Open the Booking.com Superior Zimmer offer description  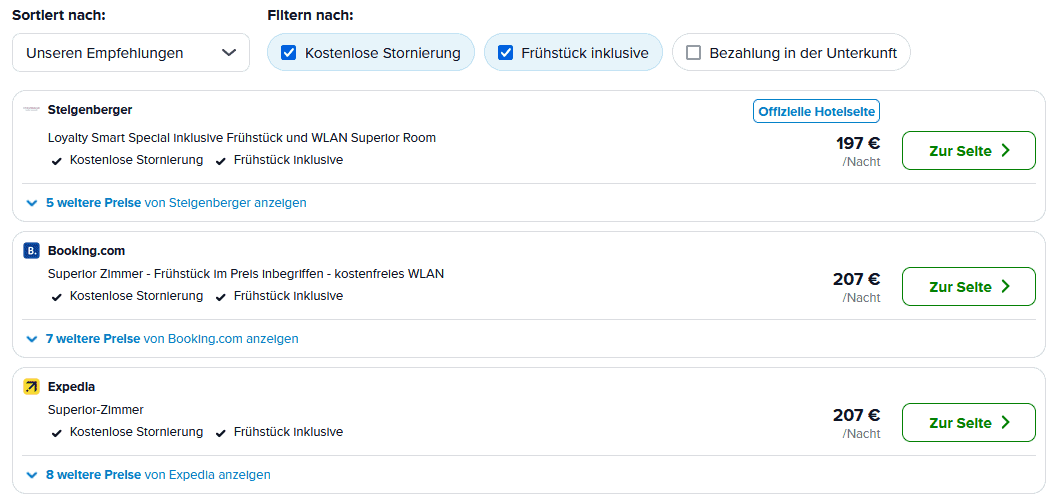pyautogui.click(x=246, y=274)
